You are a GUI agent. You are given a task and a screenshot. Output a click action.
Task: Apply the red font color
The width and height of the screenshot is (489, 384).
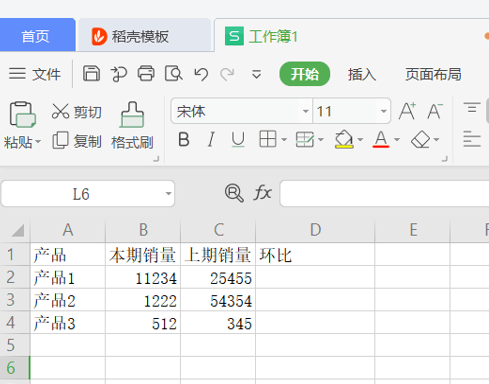click(381, 139)
